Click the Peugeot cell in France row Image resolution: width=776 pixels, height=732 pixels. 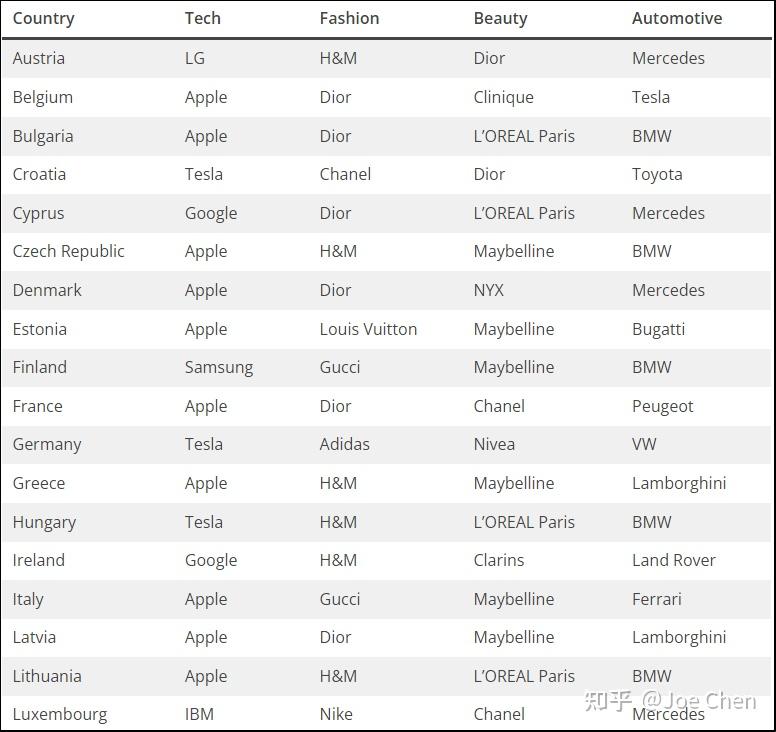tap(662, 406)
